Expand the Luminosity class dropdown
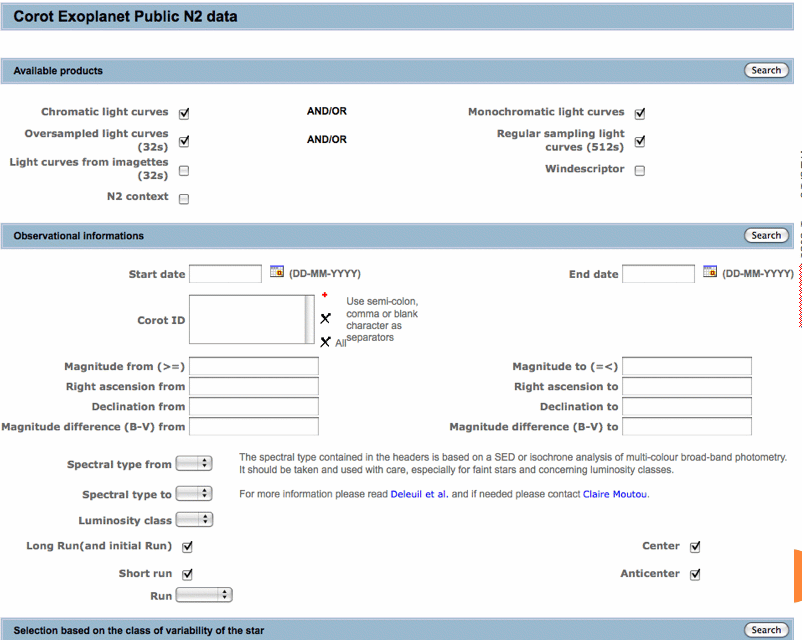Viewport: 802px width, 640px height. 194,519
